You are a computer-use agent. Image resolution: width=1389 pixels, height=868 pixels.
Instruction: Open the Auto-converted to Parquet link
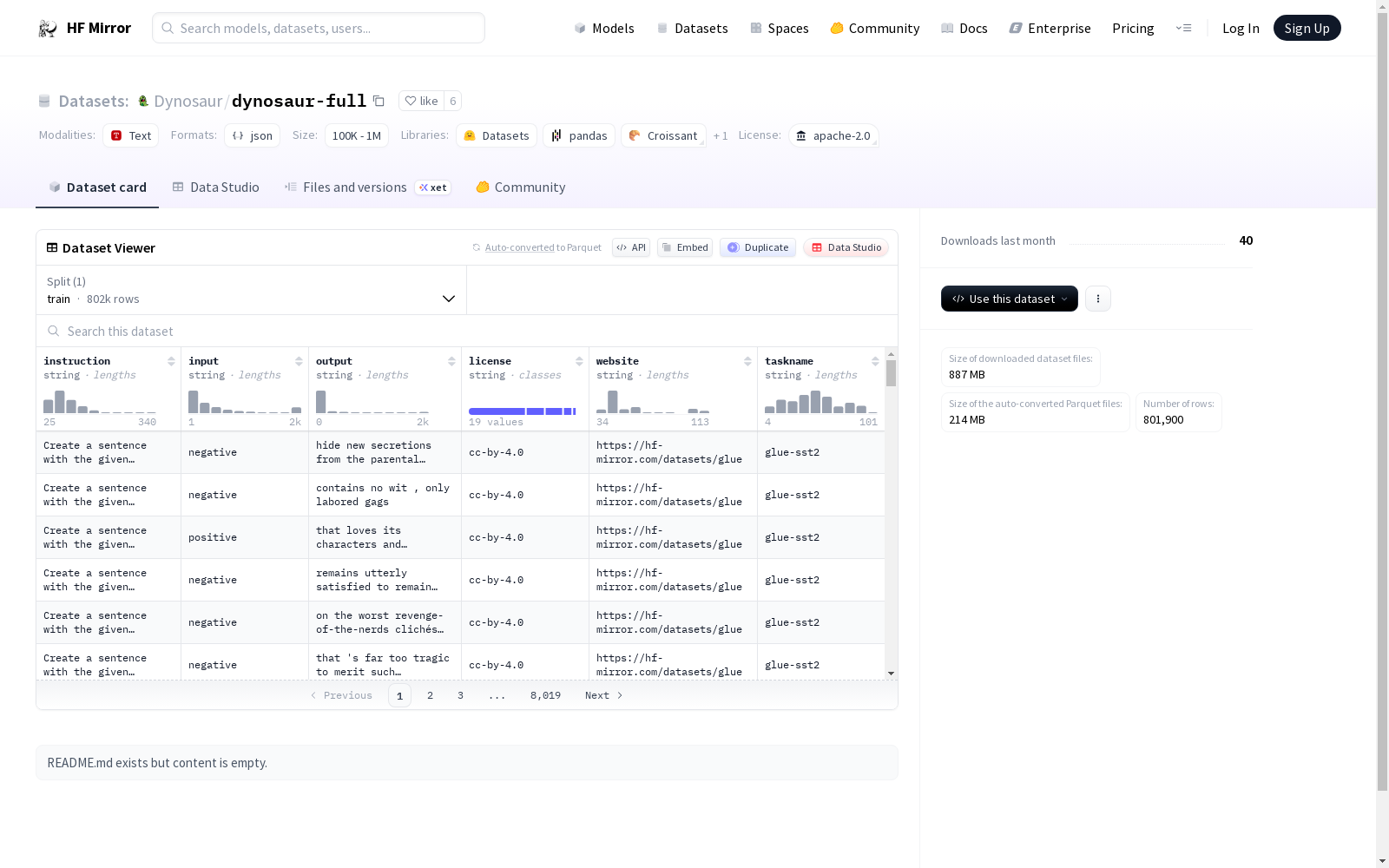(543, 247)
